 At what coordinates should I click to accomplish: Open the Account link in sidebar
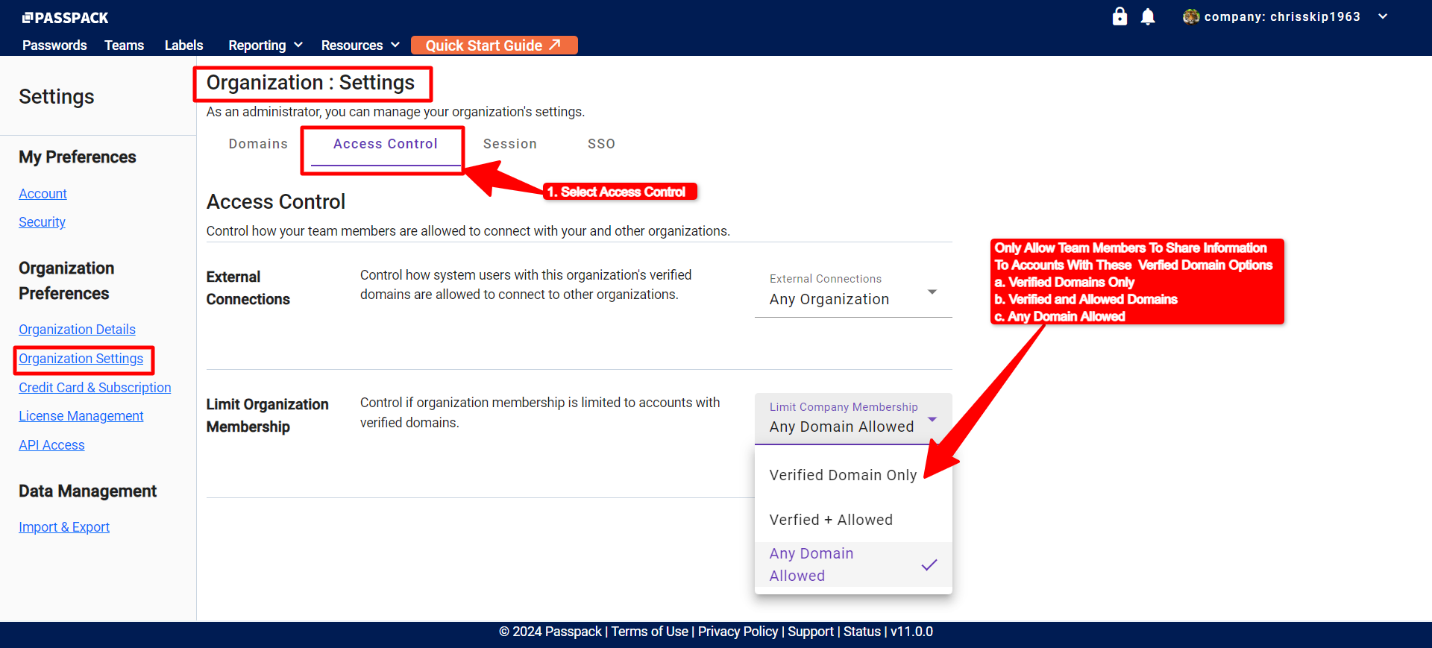point(43,194)
